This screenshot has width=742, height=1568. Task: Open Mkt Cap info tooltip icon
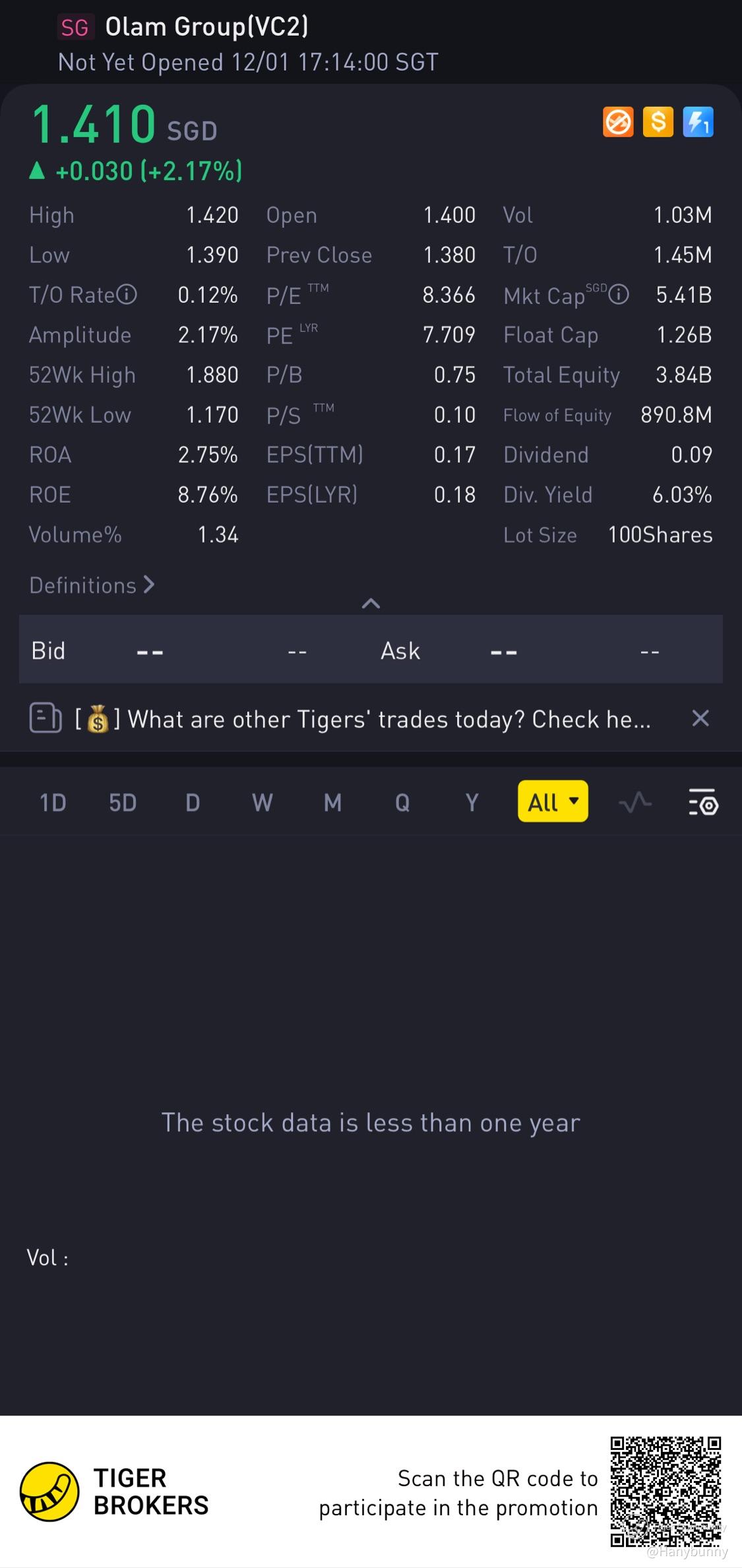coord(619,294)
